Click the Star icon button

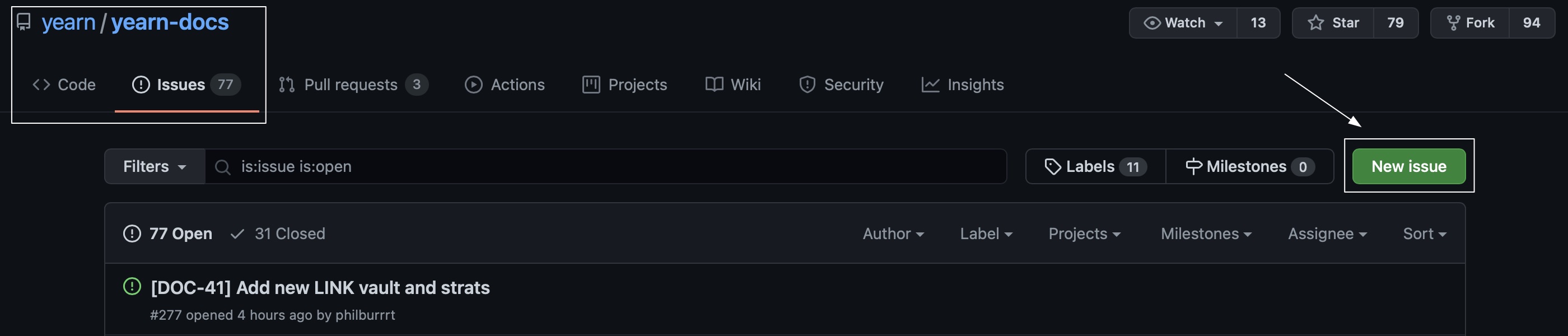(1316, 23)
